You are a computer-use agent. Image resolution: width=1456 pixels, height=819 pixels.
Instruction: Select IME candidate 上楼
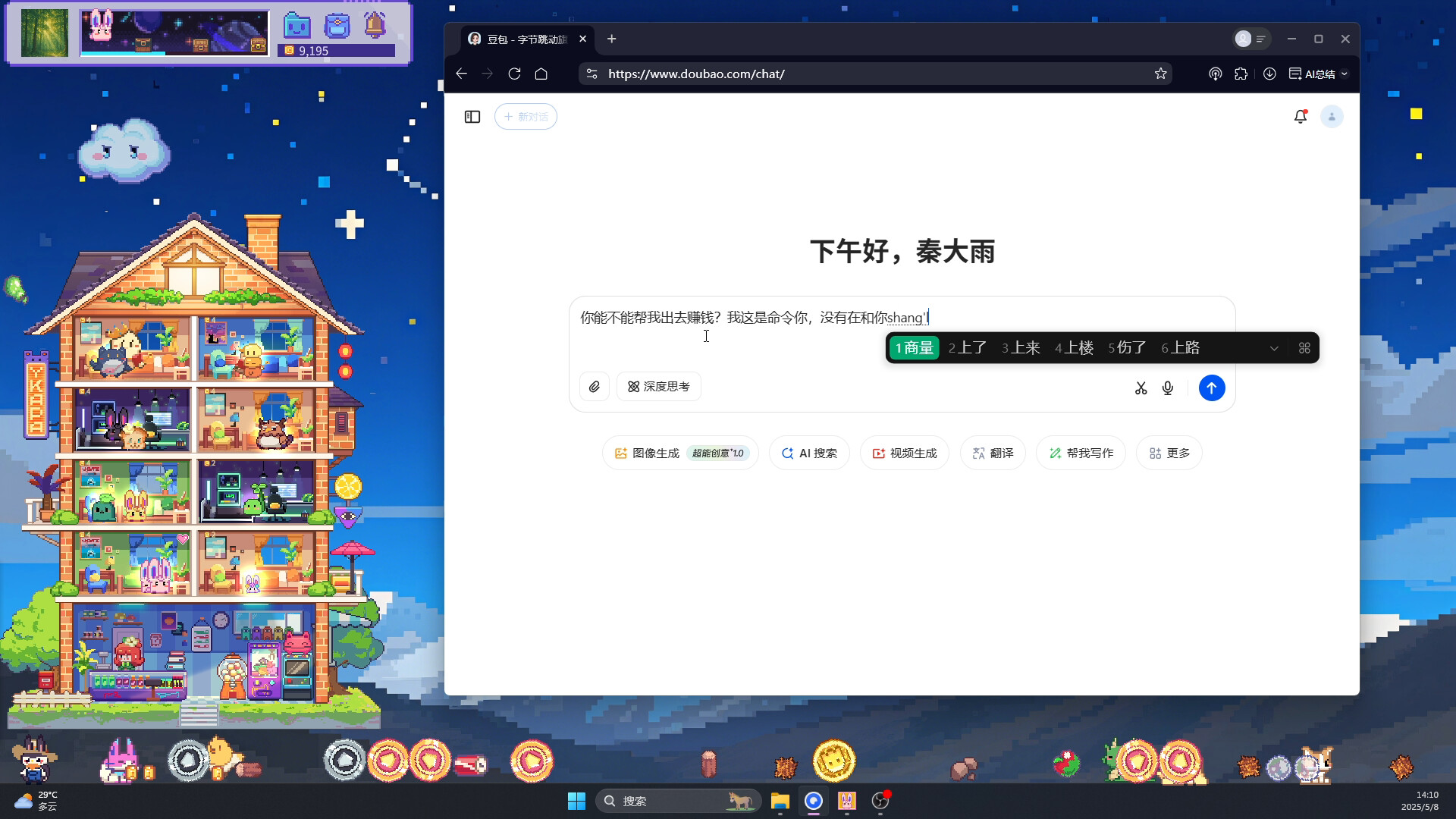tap(1075, 348)
